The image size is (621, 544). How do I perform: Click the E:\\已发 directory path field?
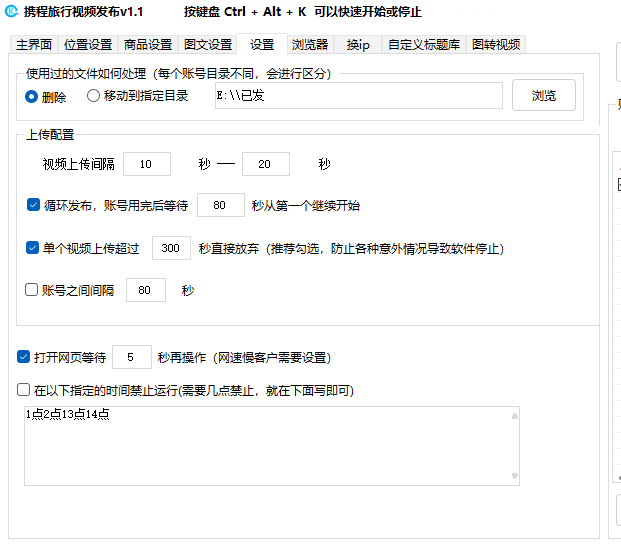359,95
